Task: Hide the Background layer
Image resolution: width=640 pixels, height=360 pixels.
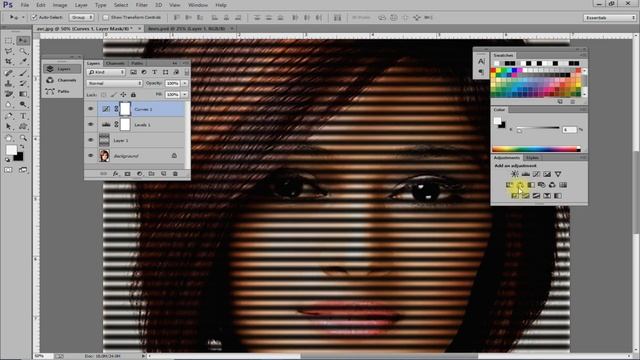Action: pos(91,156)
